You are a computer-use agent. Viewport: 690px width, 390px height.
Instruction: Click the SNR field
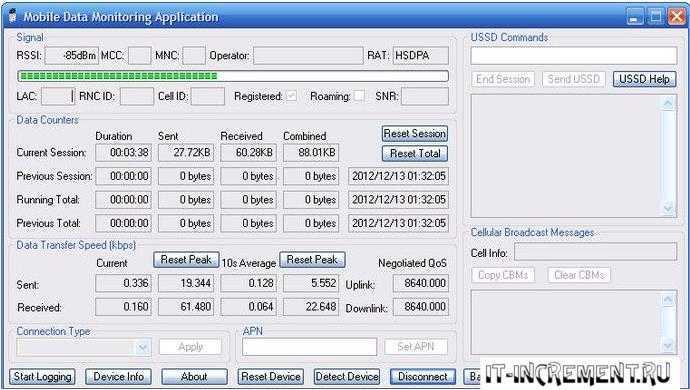425,96
